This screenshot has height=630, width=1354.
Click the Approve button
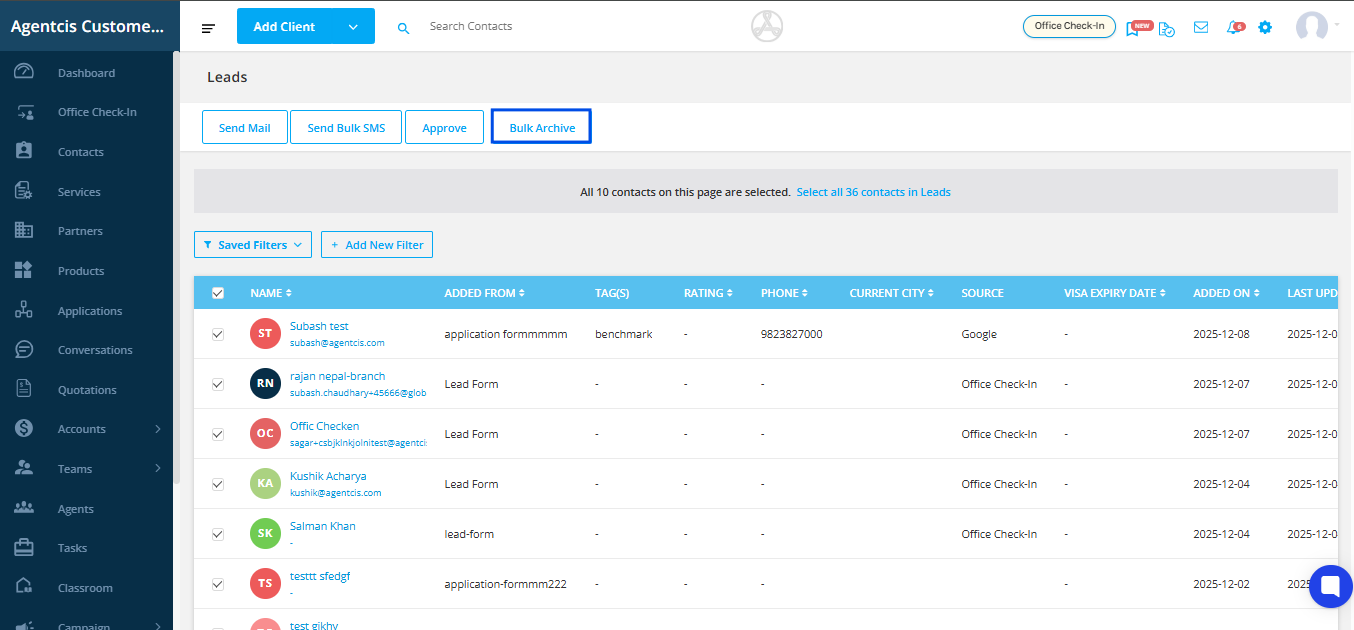tap(444, 128)
